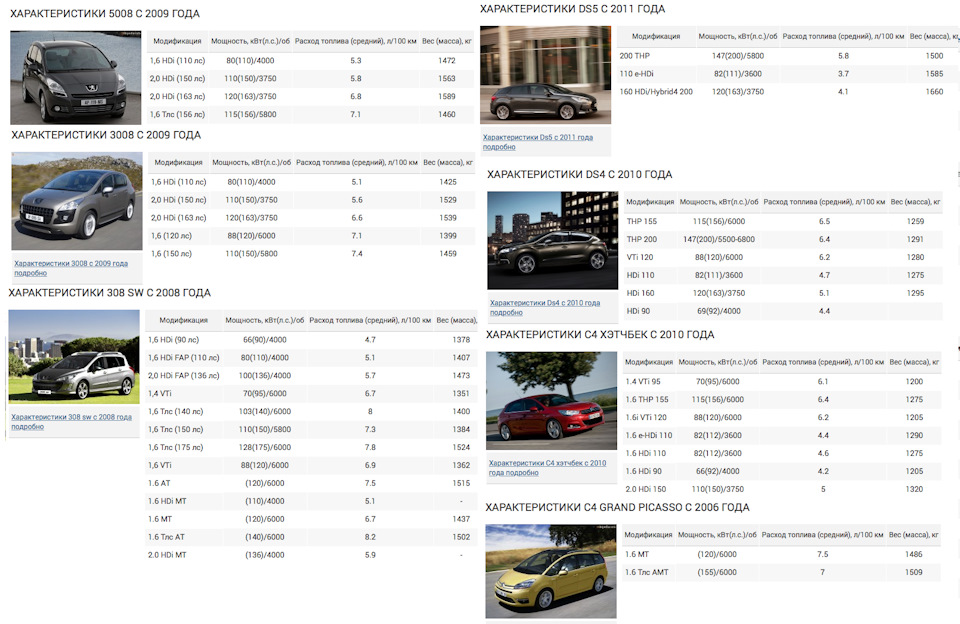Click heading 'Характеристики C4 хэтчбек с 2010 года'
Viewport: 960px width, 624px height.
point(600,334)
